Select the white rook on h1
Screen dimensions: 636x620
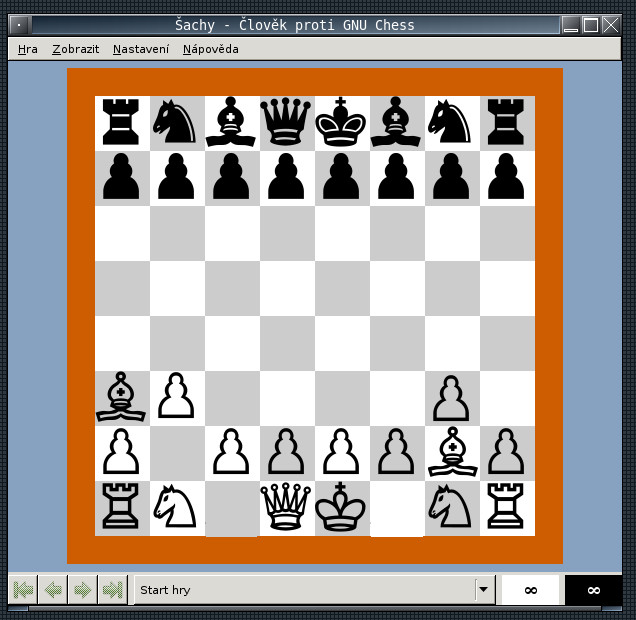pos(505,506)
